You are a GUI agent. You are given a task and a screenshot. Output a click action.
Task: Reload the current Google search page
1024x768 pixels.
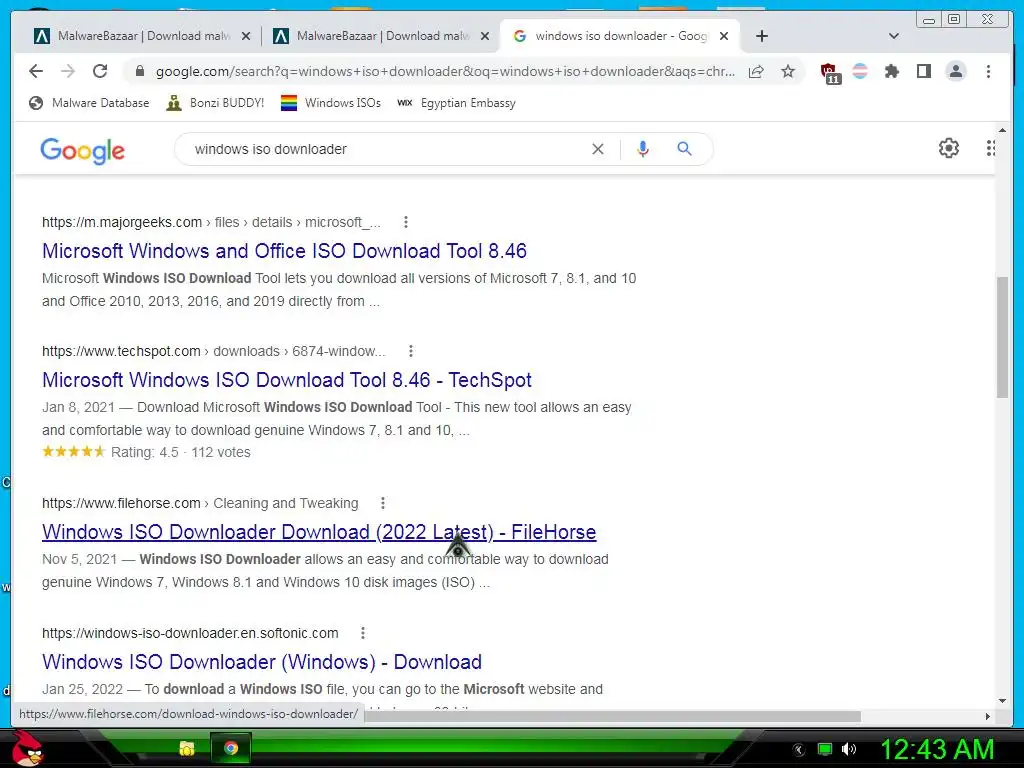100,71
